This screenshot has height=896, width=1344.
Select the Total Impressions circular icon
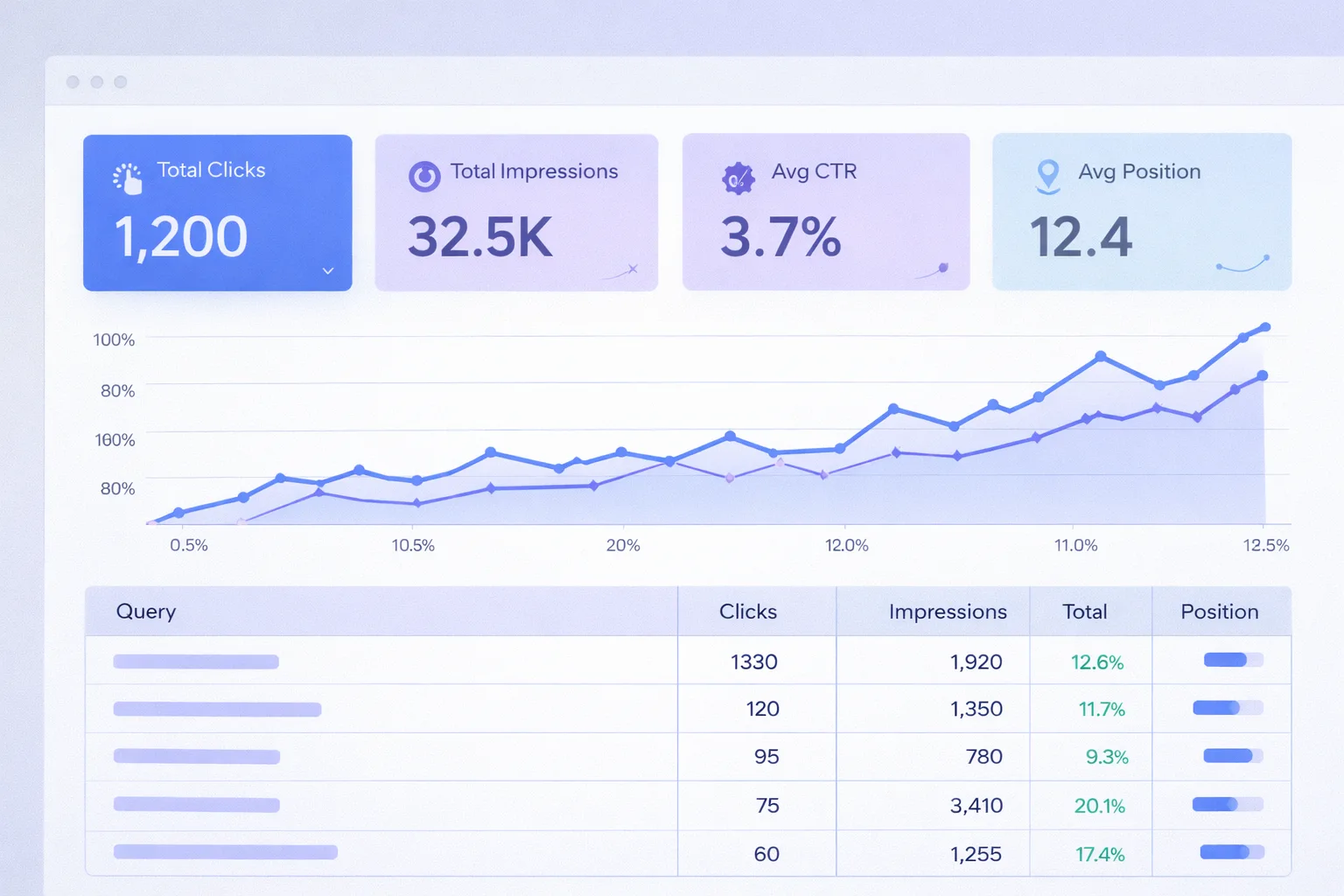pyautogui.click(x=425, y=175)
